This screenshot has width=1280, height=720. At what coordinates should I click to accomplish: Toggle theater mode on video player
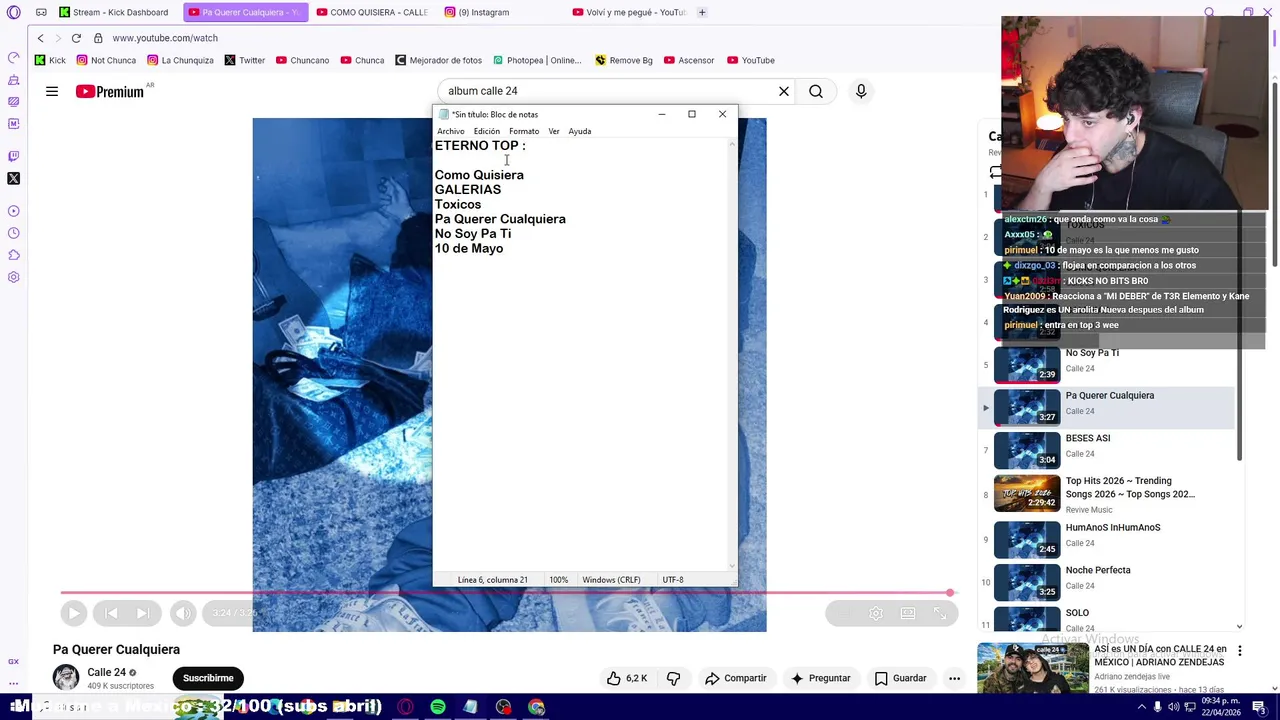[908, 613]
